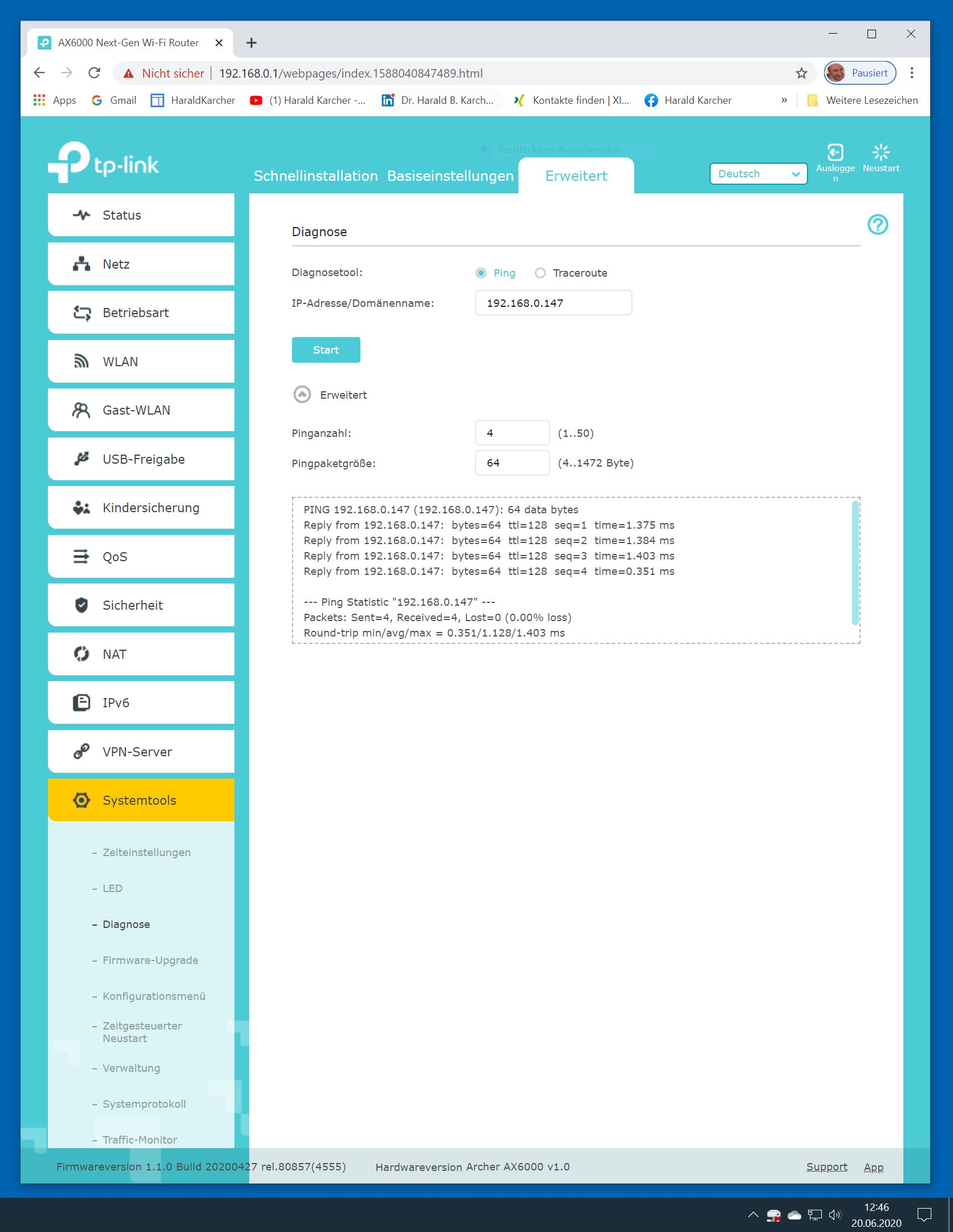Screen dimensions: 953x1232
Task: Click the Pausiert profile button
Action: (x=861, y=73)
